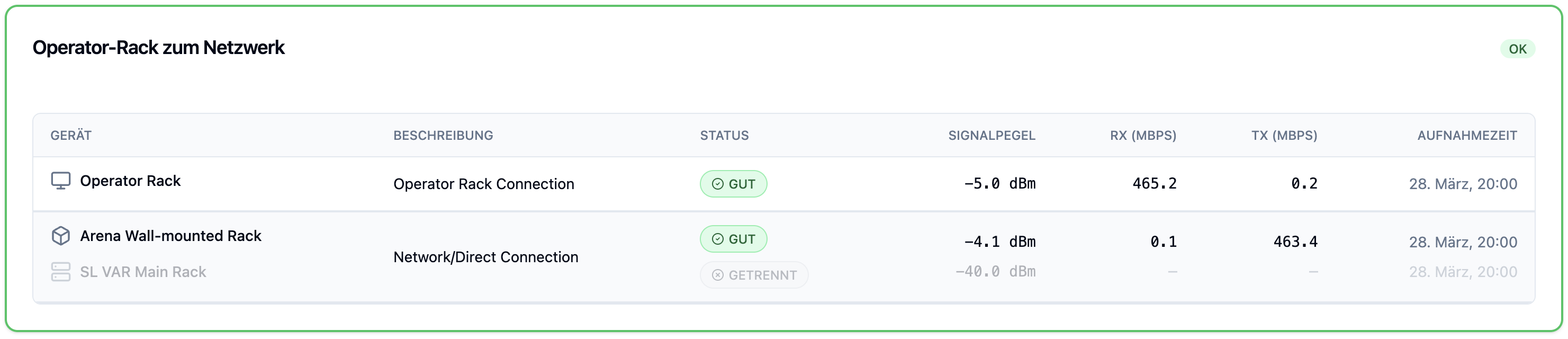Click the Operator-Rack zum Netzwerk heading
The width and height of the screenshot is (1568, 339).
tap(158, 48)
